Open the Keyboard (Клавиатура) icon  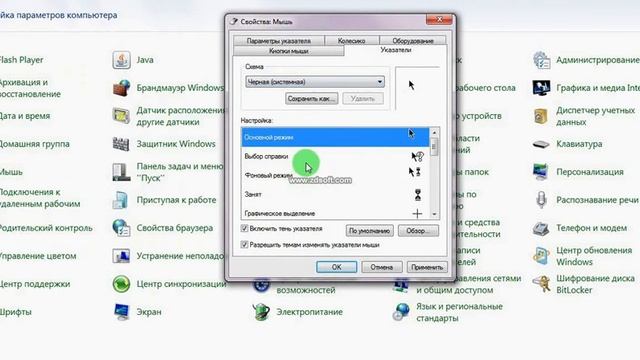tap(541, 144)
